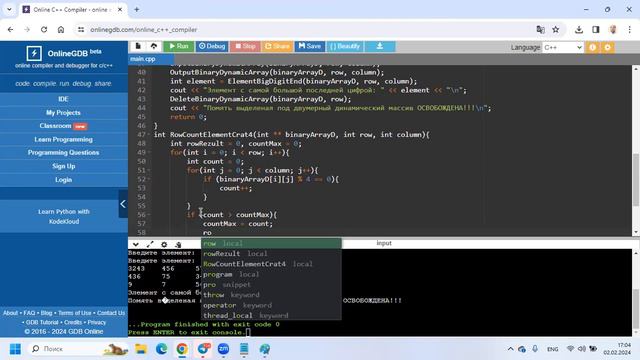Viewport: 640px width, 360px height.
Task: Click the new file icon in toolbar
Action: [x=138, y=47]
